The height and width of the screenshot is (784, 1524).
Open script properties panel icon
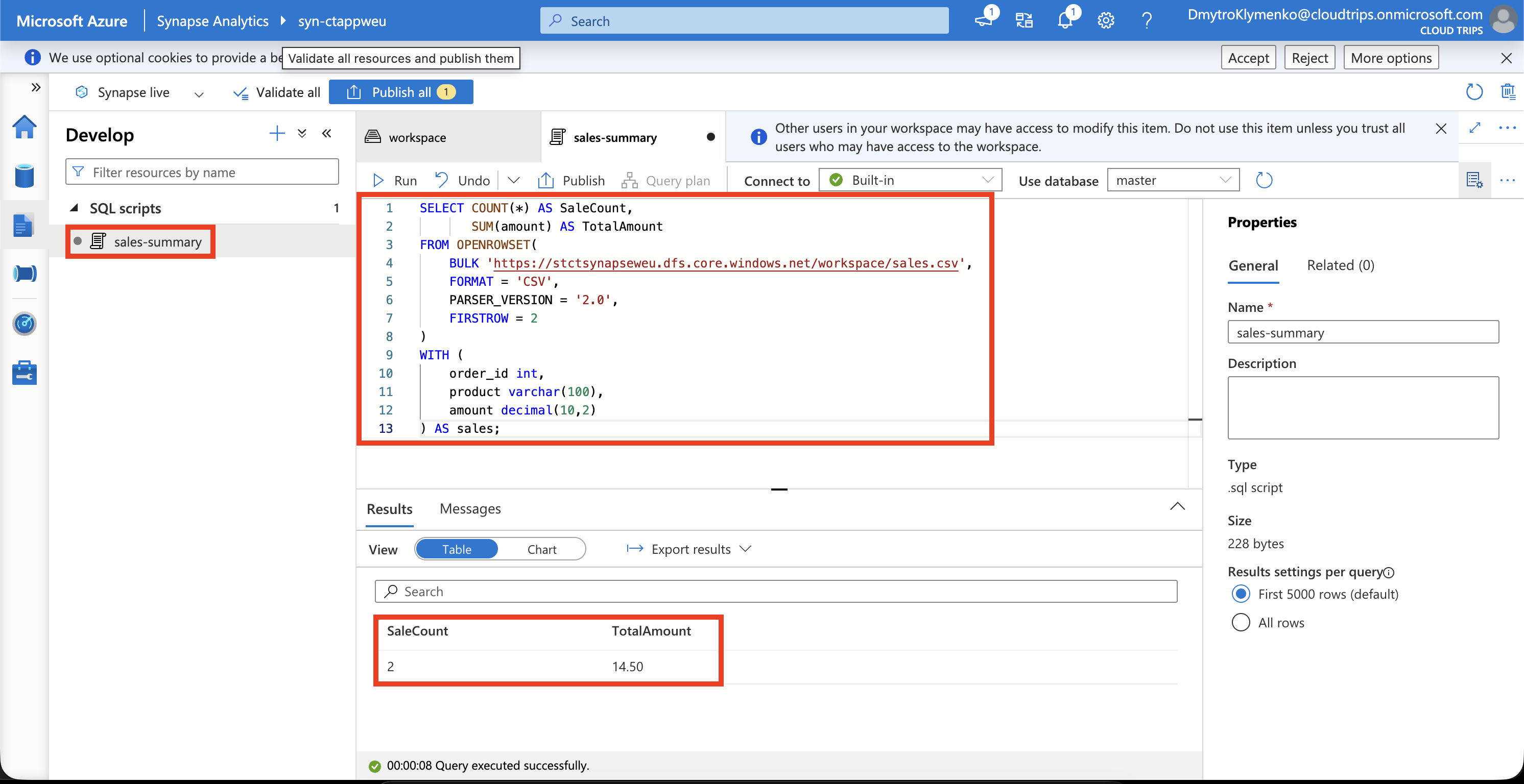tap(1474, 180)
